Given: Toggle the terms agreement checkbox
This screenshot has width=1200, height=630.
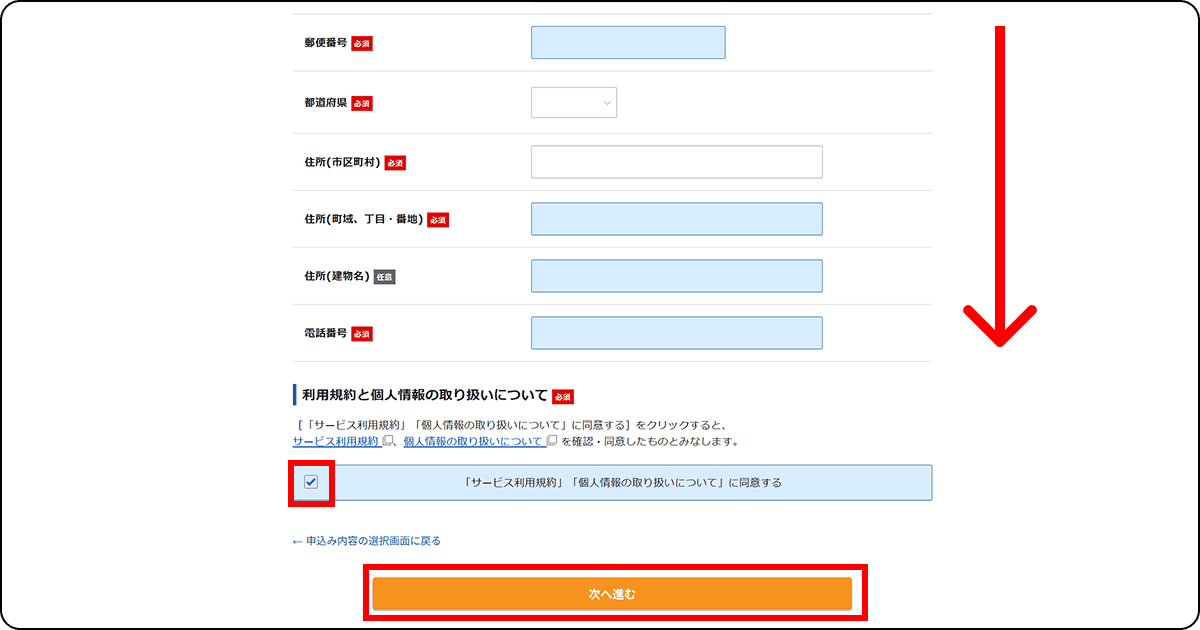Looking at the screenshot, I should 311,482.
